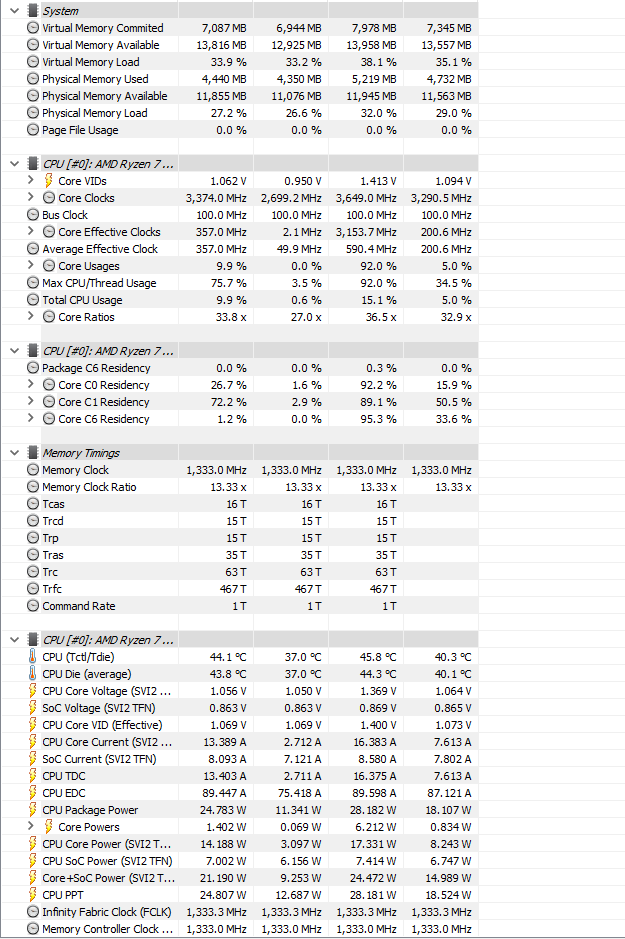The image size is (625, 939).
Task: Collapse the System section
Action: [x=14, y=10]
